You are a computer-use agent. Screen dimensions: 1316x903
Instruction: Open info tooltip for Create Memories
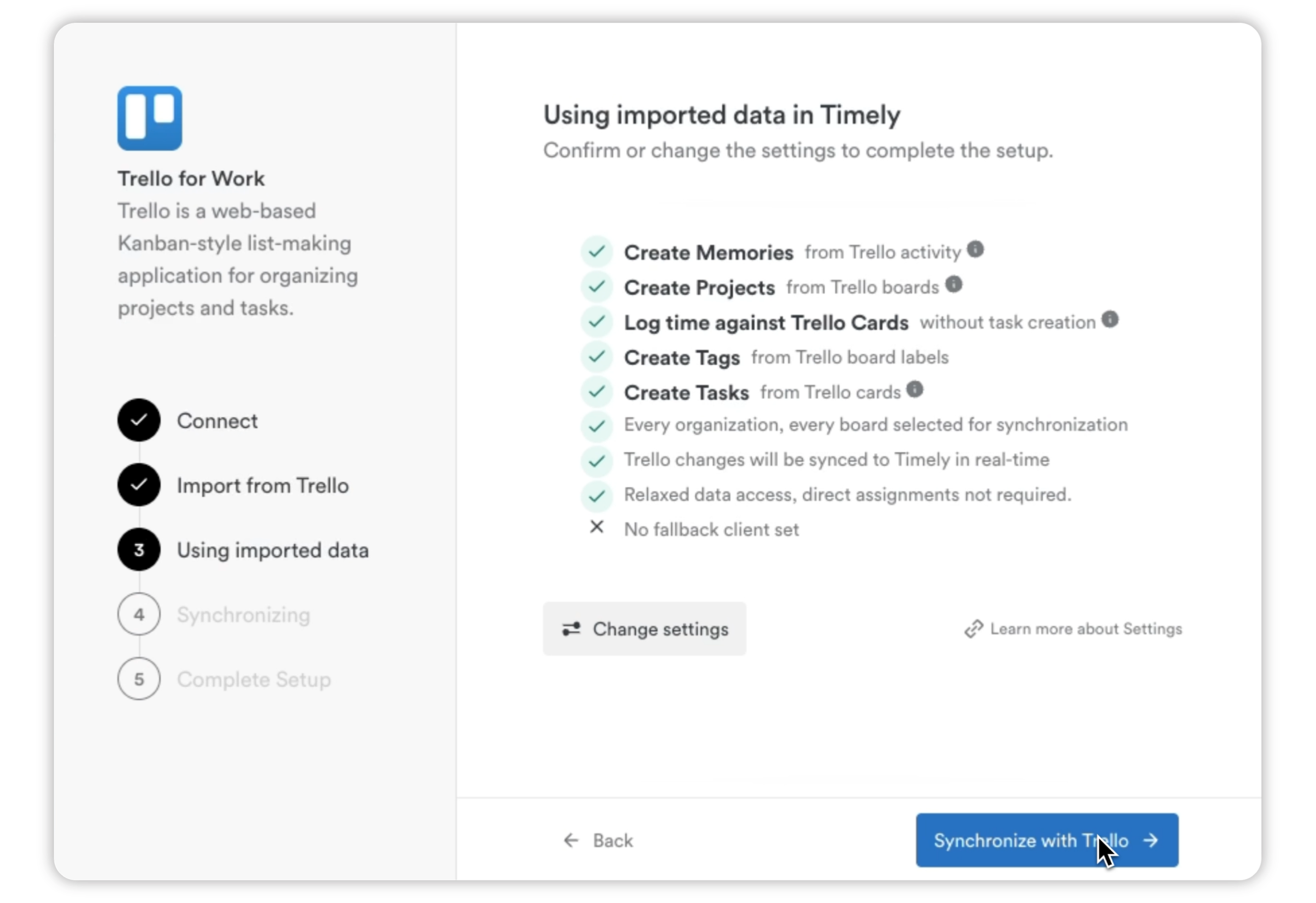976,249
